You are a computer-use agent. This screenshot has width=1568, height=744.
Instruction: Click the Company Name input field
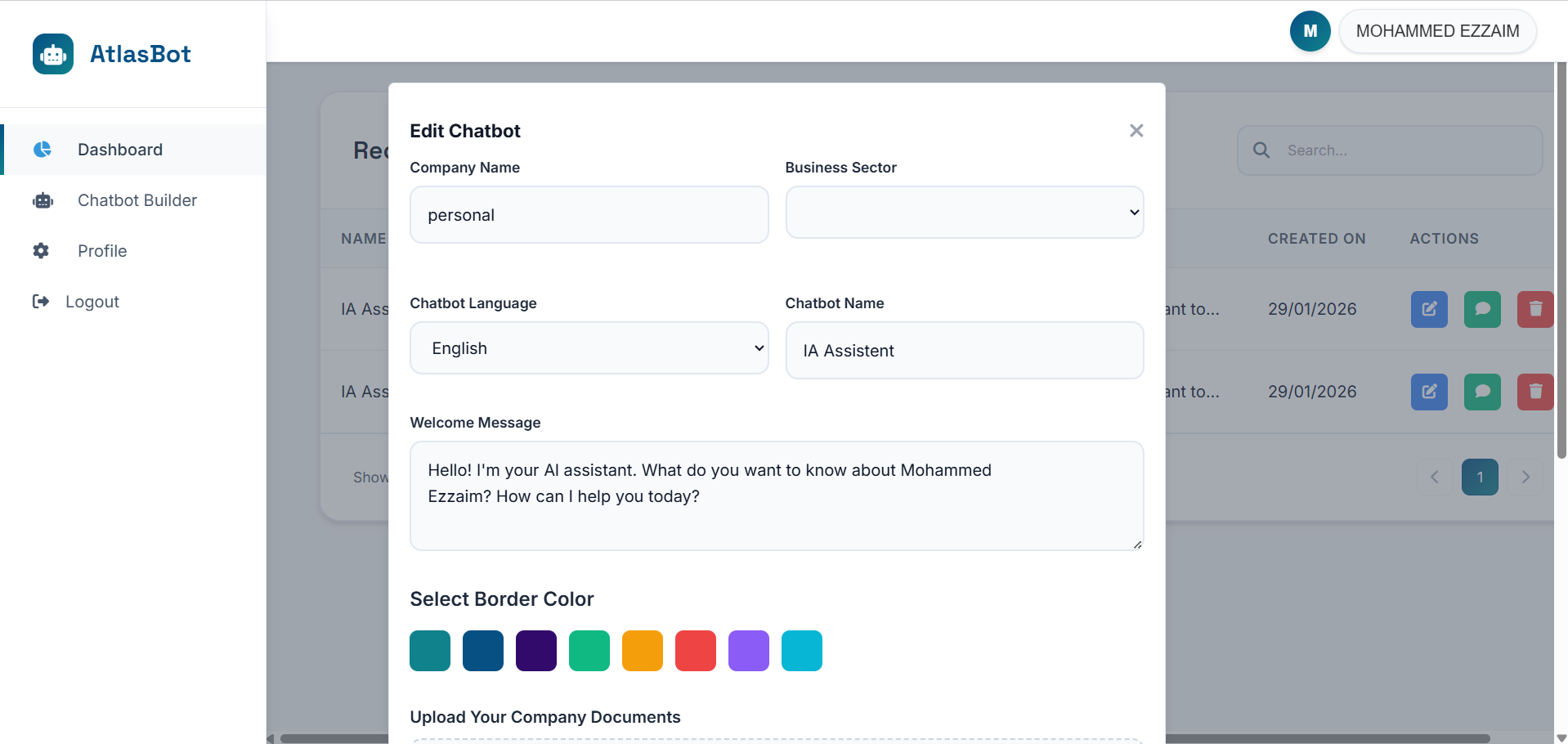[589, 215]
